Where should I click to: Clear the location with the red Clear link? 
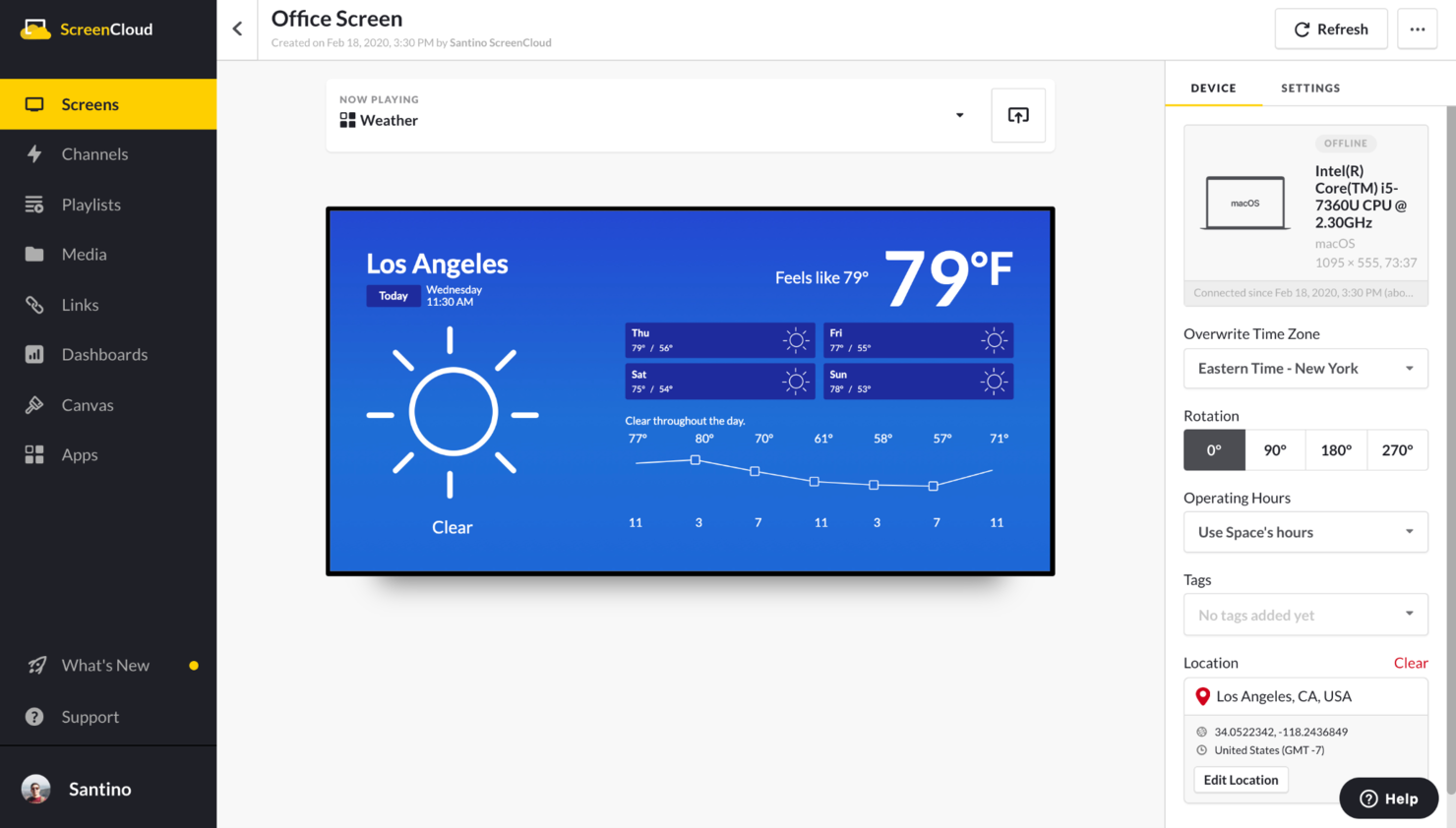[1411, 663]
